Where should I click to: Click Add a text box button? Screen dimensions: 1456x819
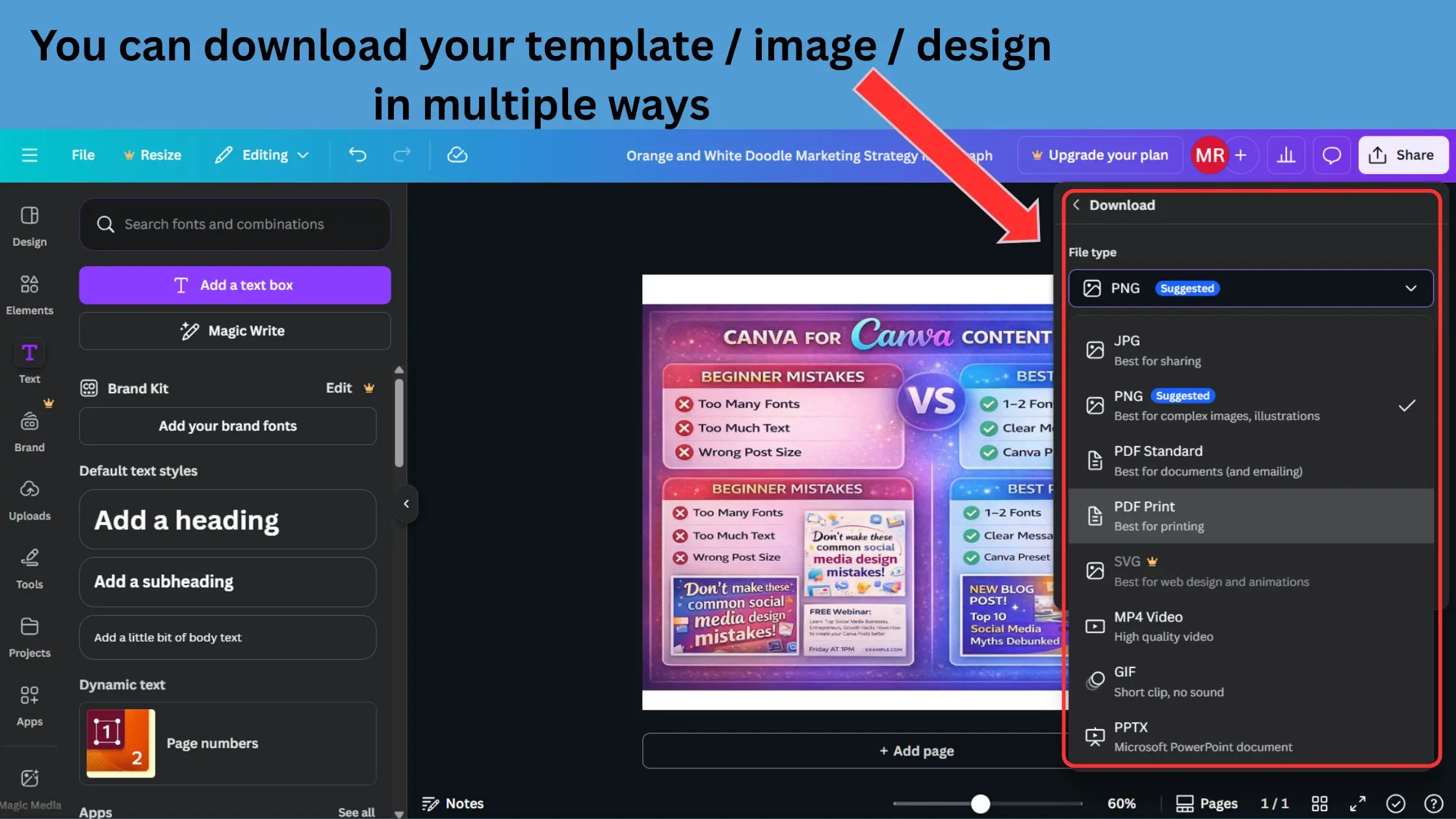click(235, 285)
